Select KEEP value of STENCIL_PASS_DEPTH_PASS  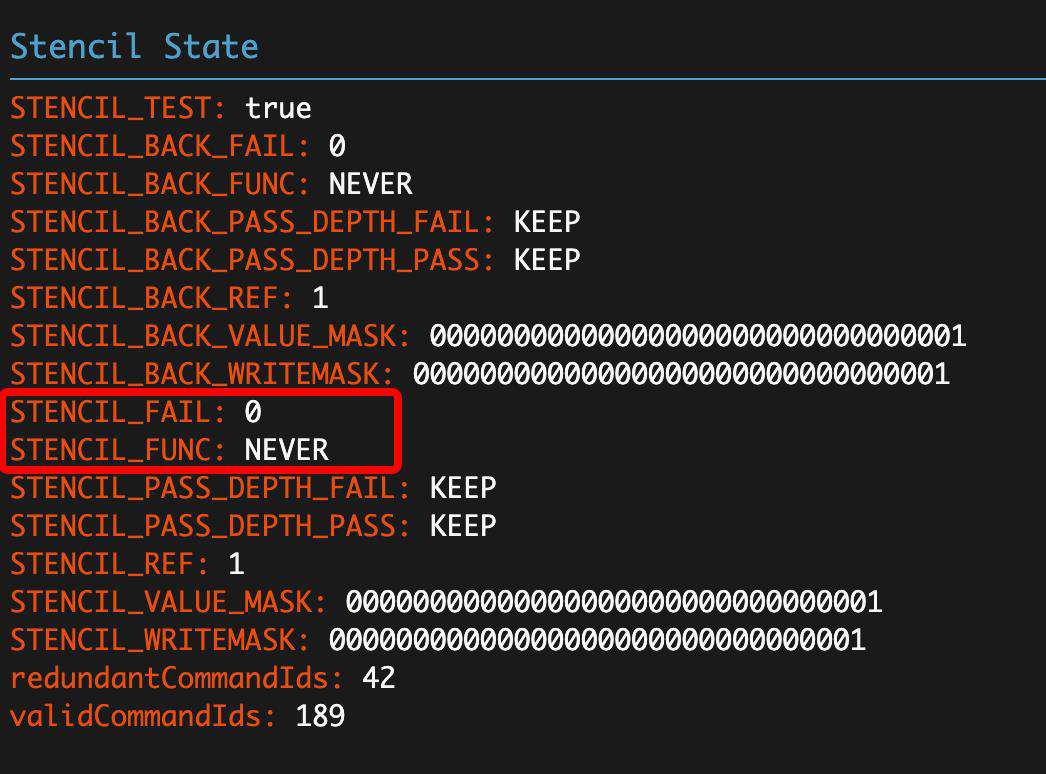click(x=463, y=526)
